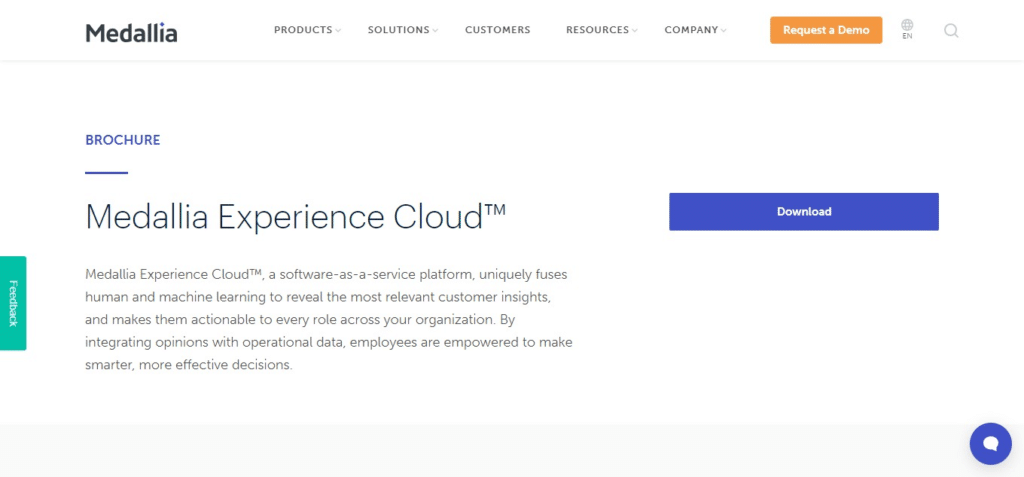
Task: Open the PRODUCTS navigation item
Action: [x=303, y=30]
